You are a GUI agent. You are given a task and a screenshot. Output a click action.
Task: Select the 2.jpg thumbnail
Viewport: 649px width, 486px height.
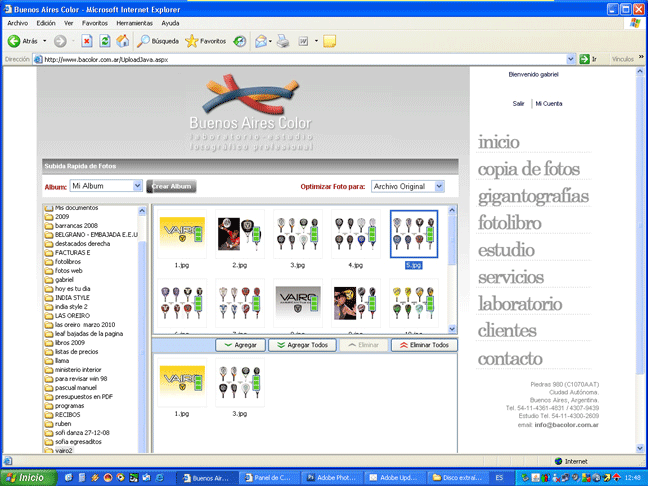240,234
